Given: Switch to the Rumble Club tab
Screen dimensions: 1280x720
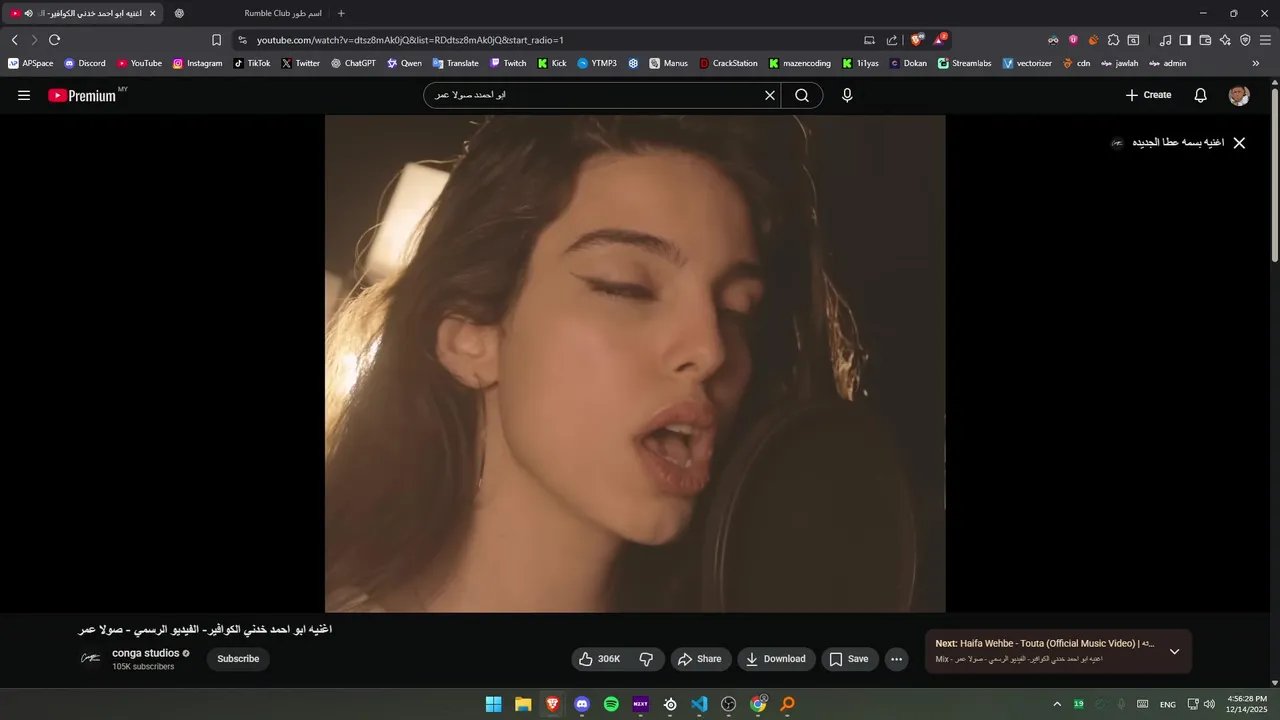Looking at the screenshot, I should pos(284,13).
